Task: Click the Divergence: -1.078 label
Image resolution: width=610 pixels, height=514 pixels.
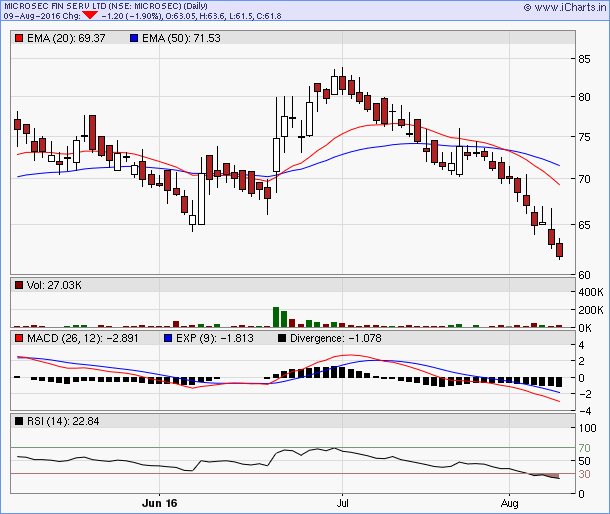Action: point(336,338)
